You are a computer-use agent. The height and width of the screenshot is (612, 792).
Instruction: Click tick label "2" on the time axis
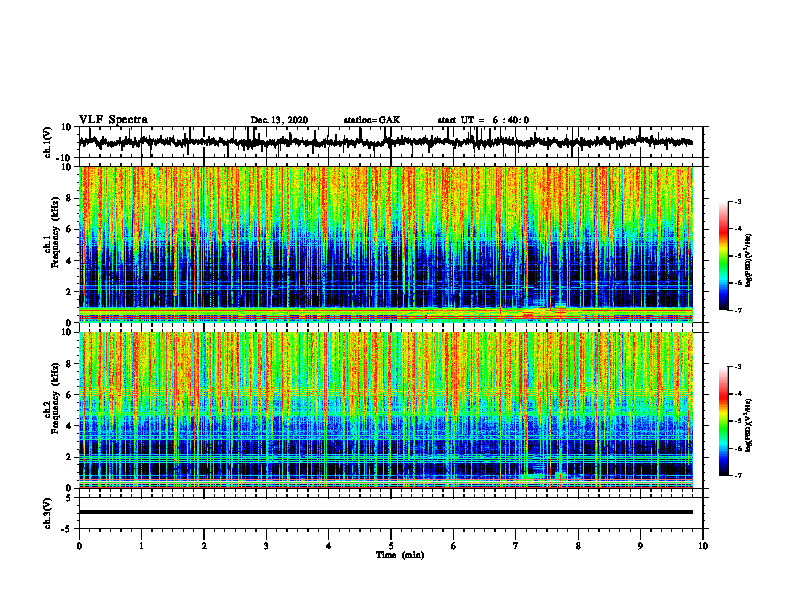[x=204, y=546]
